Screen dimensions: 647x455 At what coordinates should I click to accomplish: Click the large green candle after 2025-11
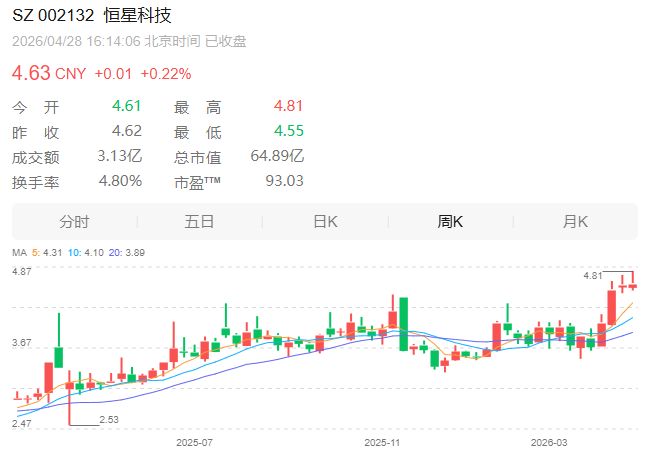tap(404, 324)
